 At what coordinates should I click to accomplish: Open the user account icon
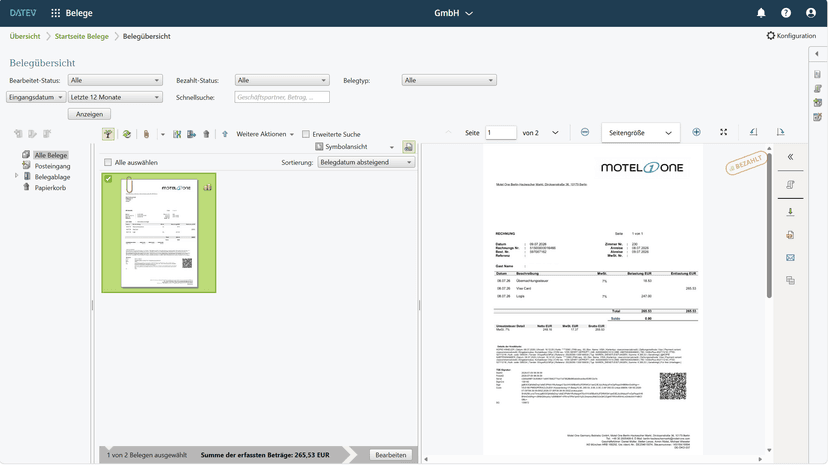[x=811, y=13]
